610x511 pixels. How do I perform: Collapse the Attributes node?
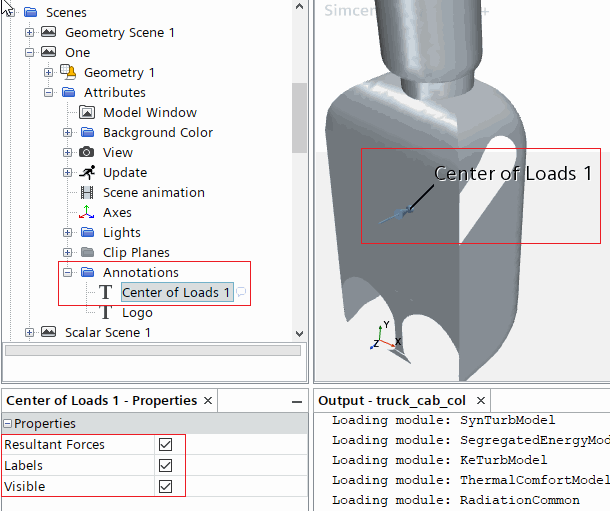click(x=48, y=92)
